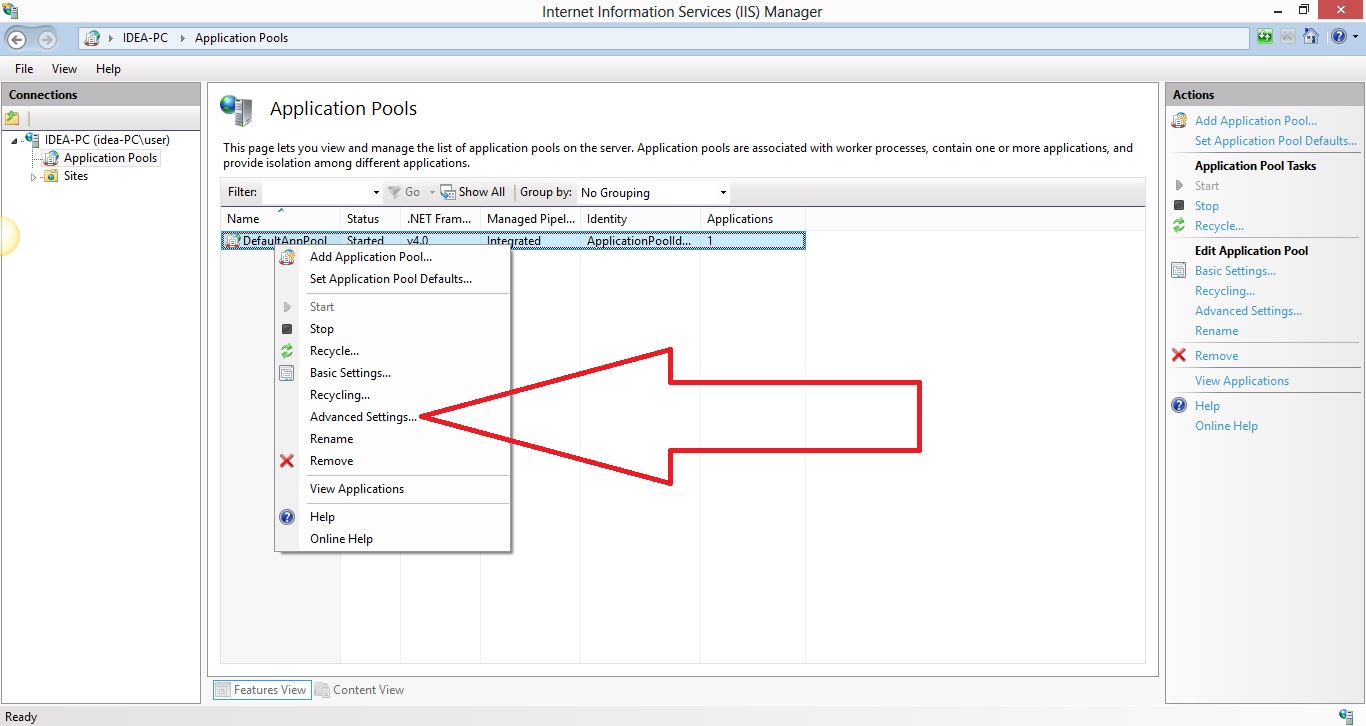The height and width of the screenshot is (726, 1366).
Task: Switch to Content View tab
Action: click(x=360, y=689)
